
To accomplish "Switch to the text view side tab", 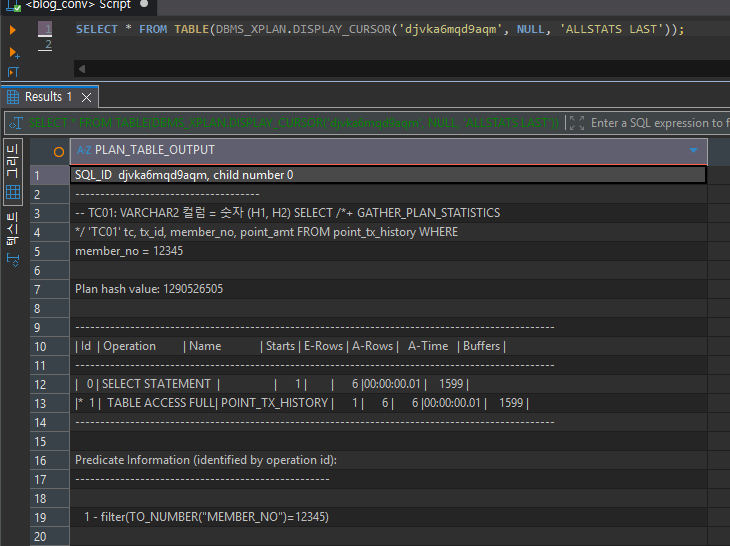I will click(x=13, y=228).
